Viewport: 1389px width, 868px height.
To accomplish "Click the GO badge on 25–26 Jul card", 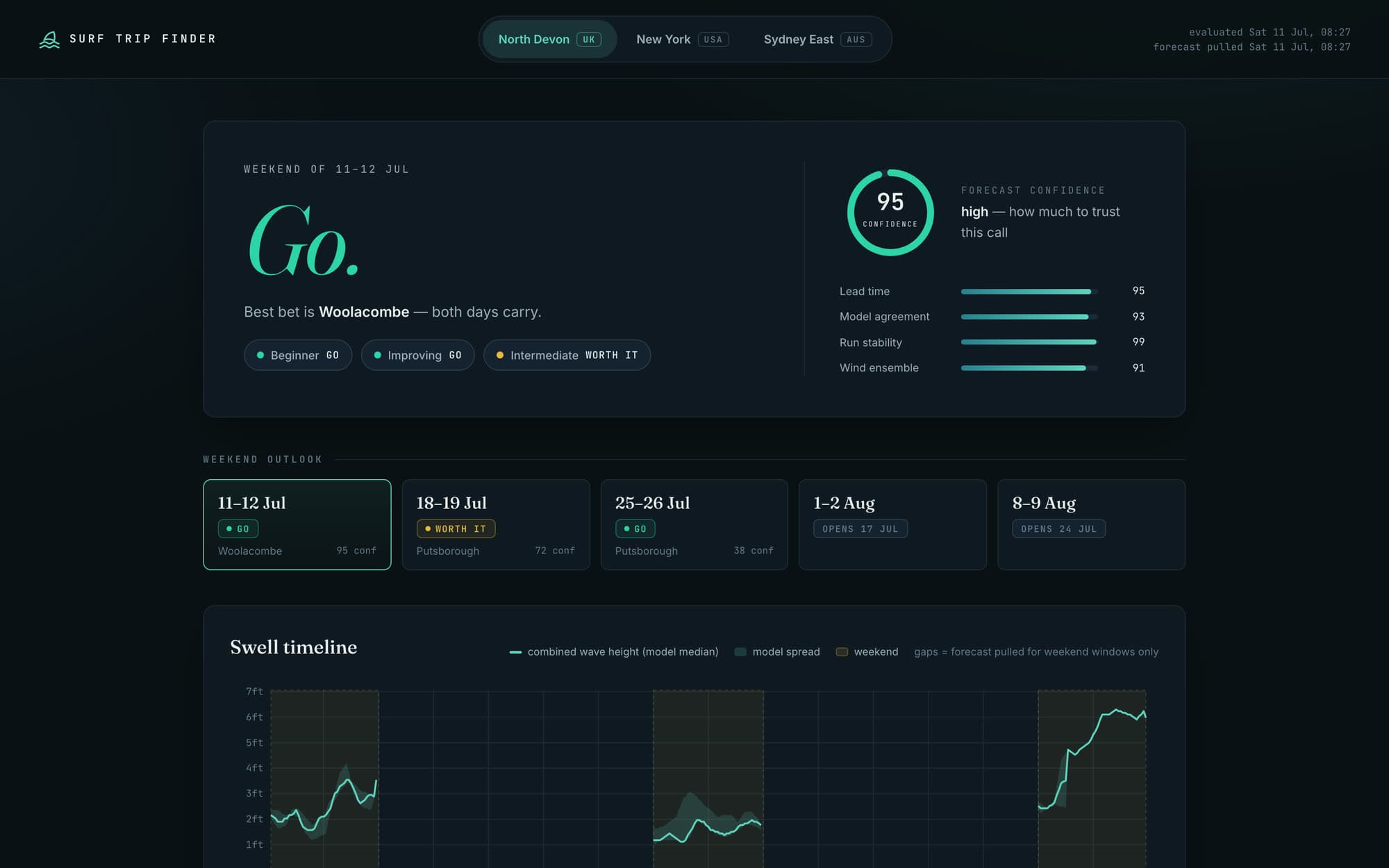I will [x=635, y=528].
